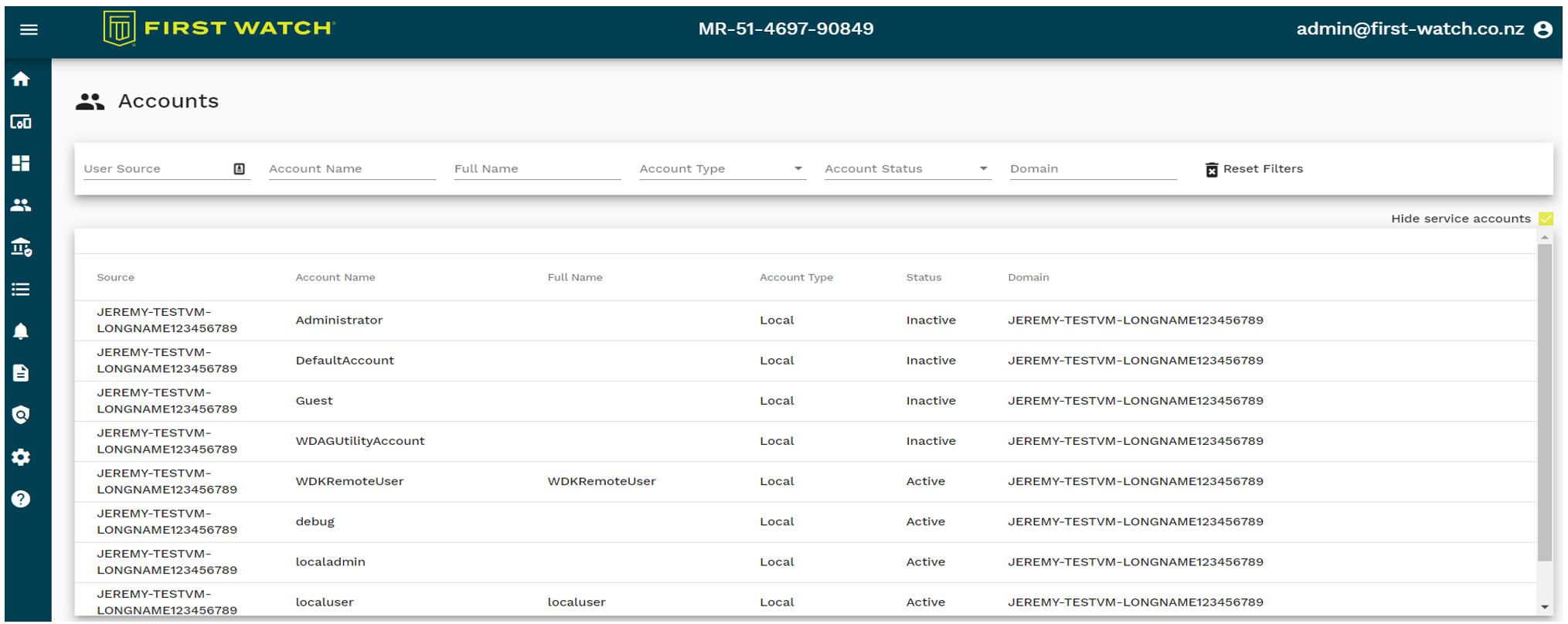
Task: Sort by the Account Name column header
Action: [x=335, y=277]
